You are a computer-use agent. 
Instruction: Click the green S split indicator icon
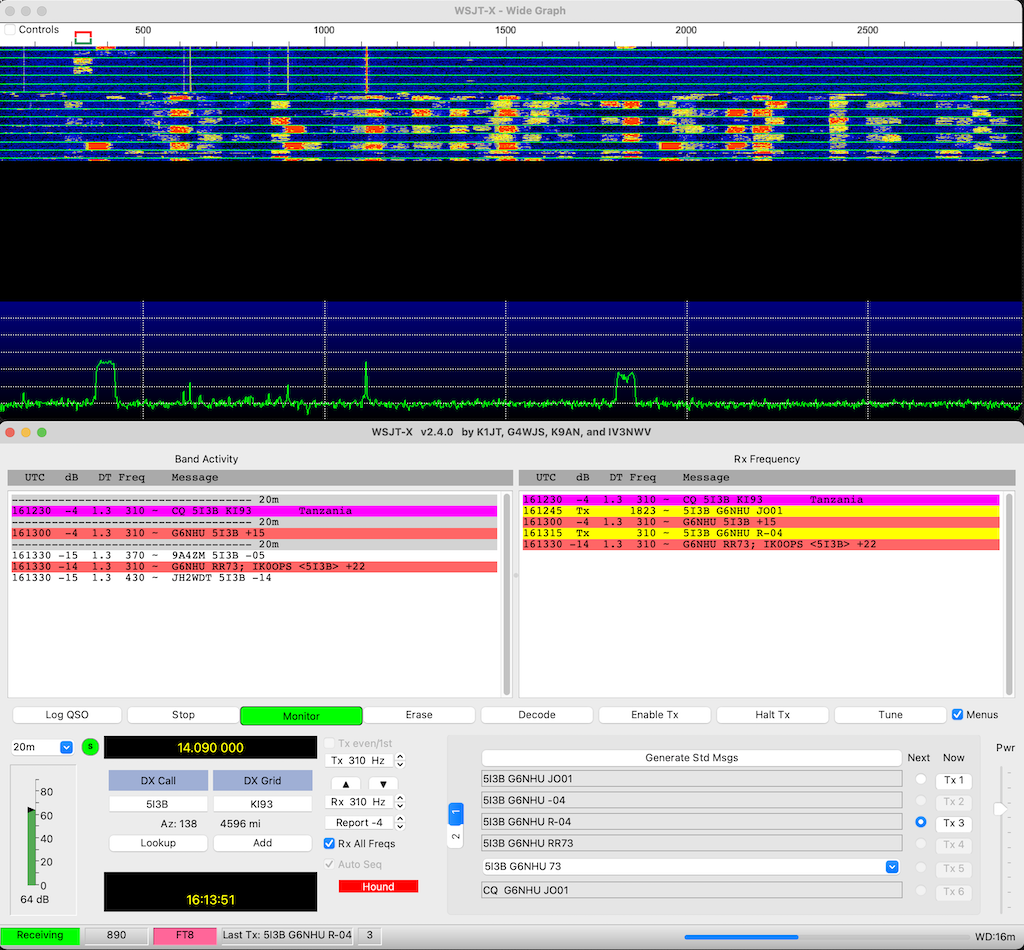90,747
